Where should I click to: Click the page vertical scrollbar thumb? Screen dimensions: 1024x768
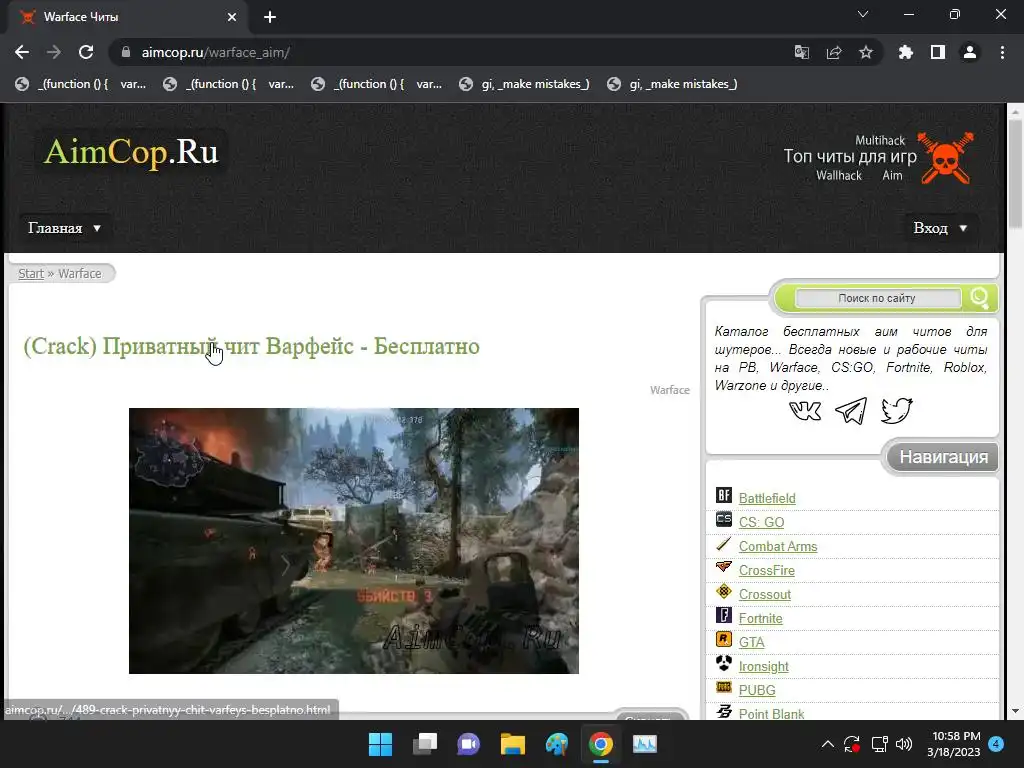(1015, 174)
